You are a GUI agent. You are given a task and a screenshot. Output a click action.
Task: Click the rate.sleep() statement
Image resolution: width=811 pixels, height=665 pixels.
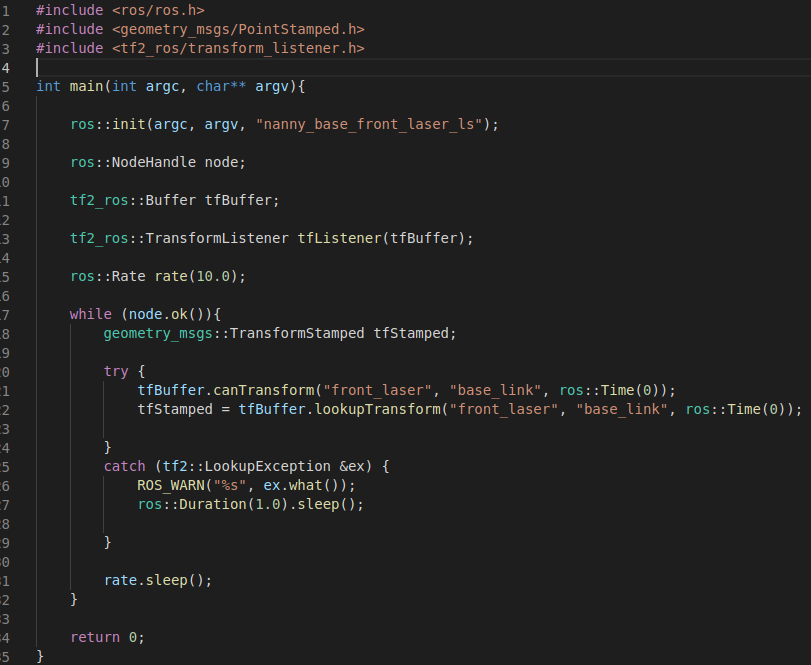[158, 580]
